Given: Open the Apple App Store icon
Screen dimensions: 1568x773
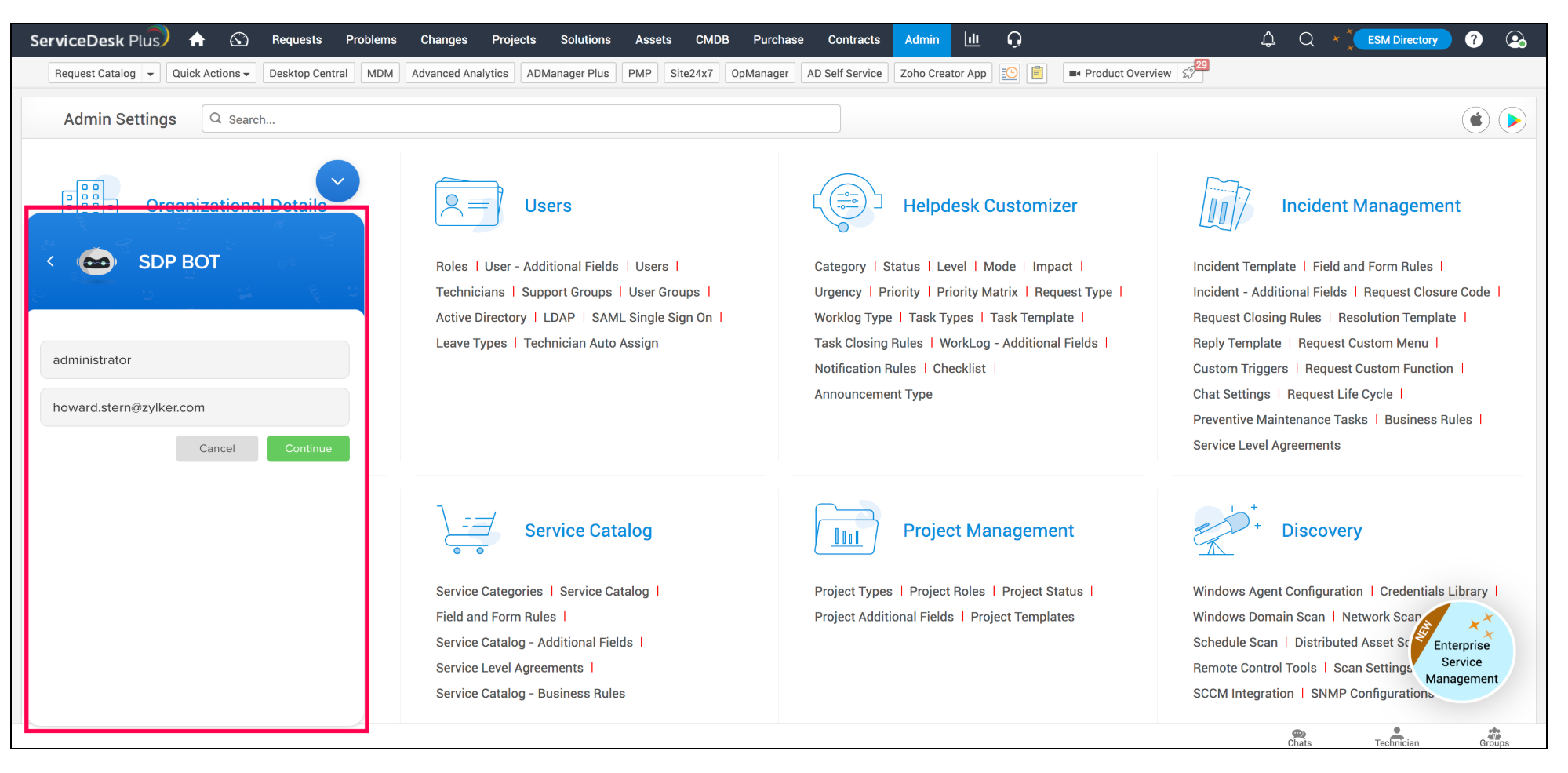Looking at the screenshot, I should pos(1475,120).
